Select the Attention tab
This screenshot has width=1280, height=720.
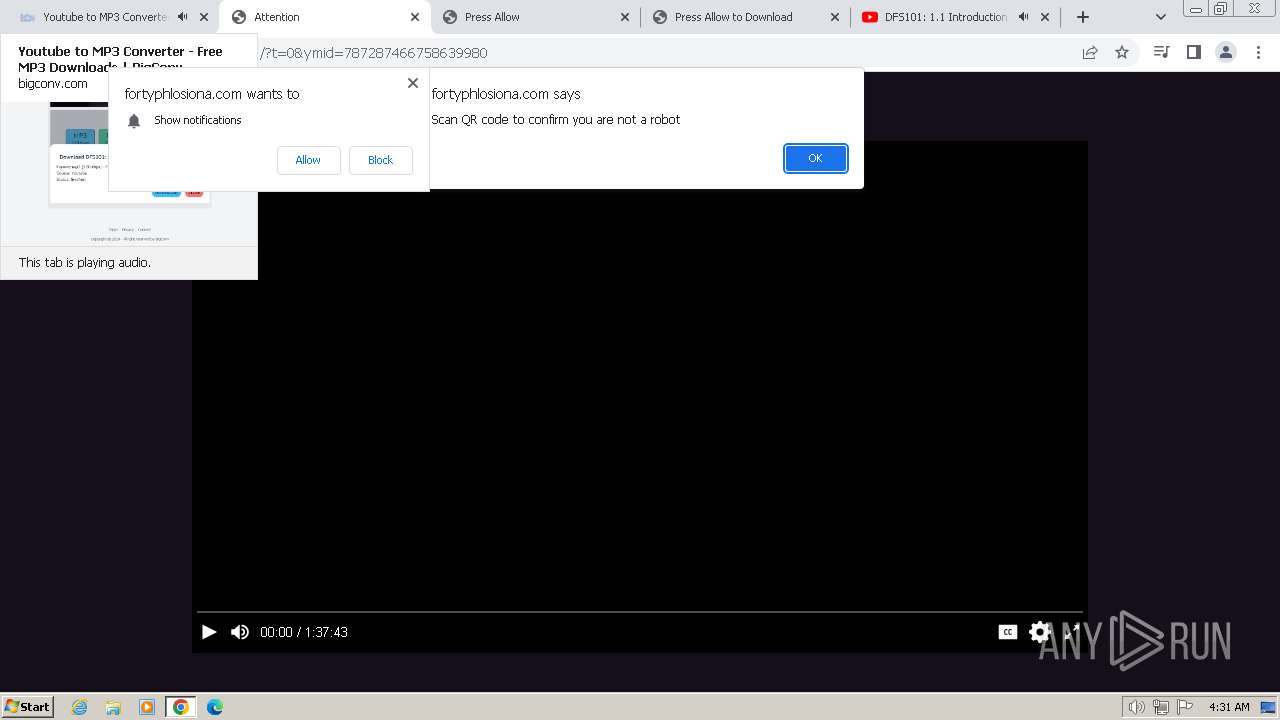pyautogui.click(x=325, y=17)
